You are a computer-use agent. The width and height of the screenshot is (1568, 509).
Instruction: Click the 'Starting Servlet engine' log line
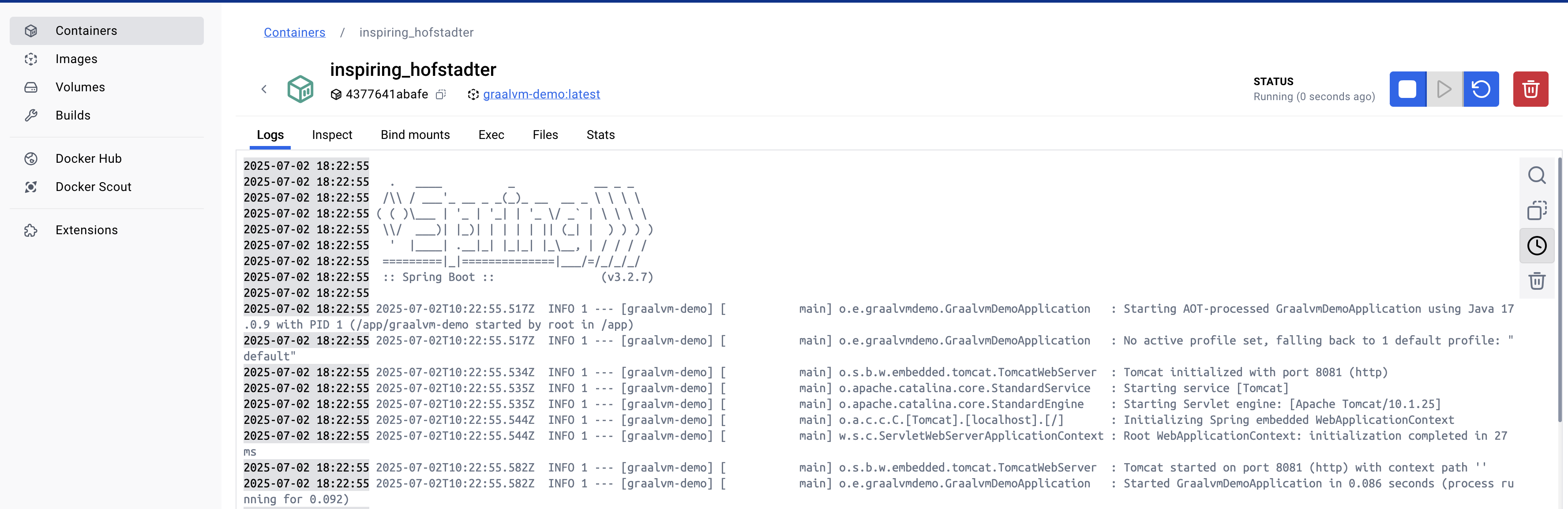pyautogui.click(x=1282, y=404)
